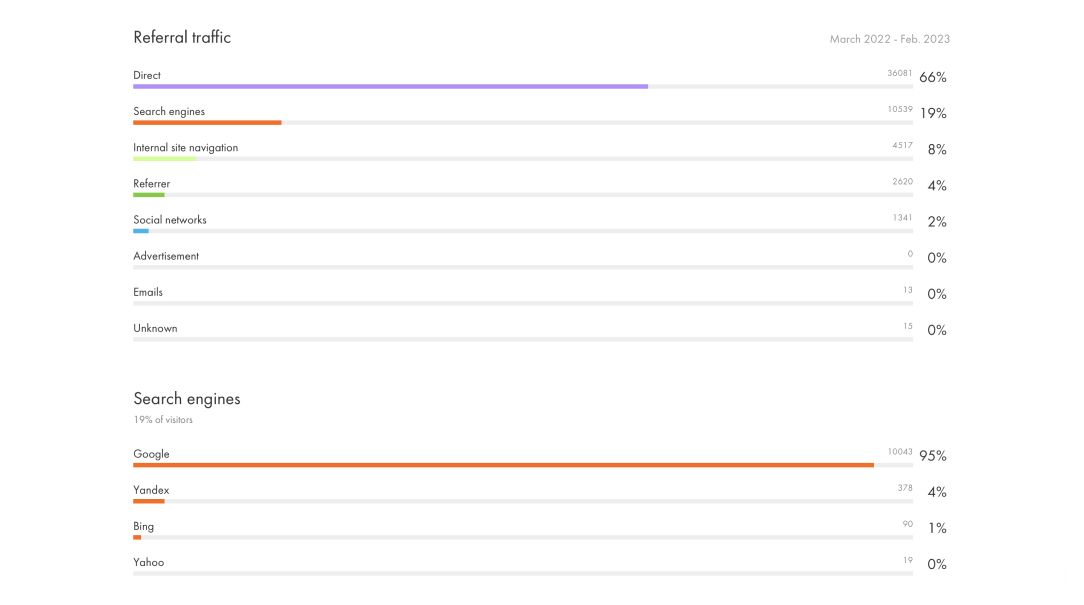This screenshot has height=605, width=1084.
Task: Click the March 2022 - Feb. 2023 date range
Action: 889,40
